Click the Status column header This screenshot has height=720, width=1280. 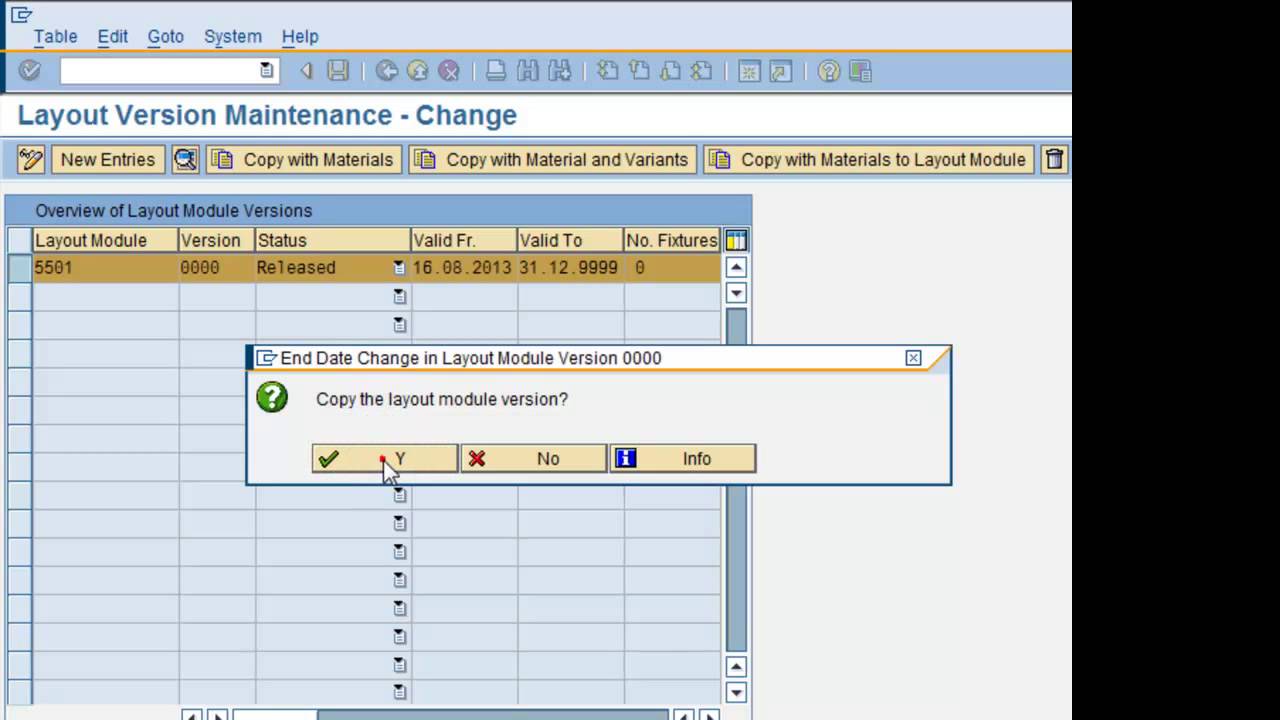(333, 240)
